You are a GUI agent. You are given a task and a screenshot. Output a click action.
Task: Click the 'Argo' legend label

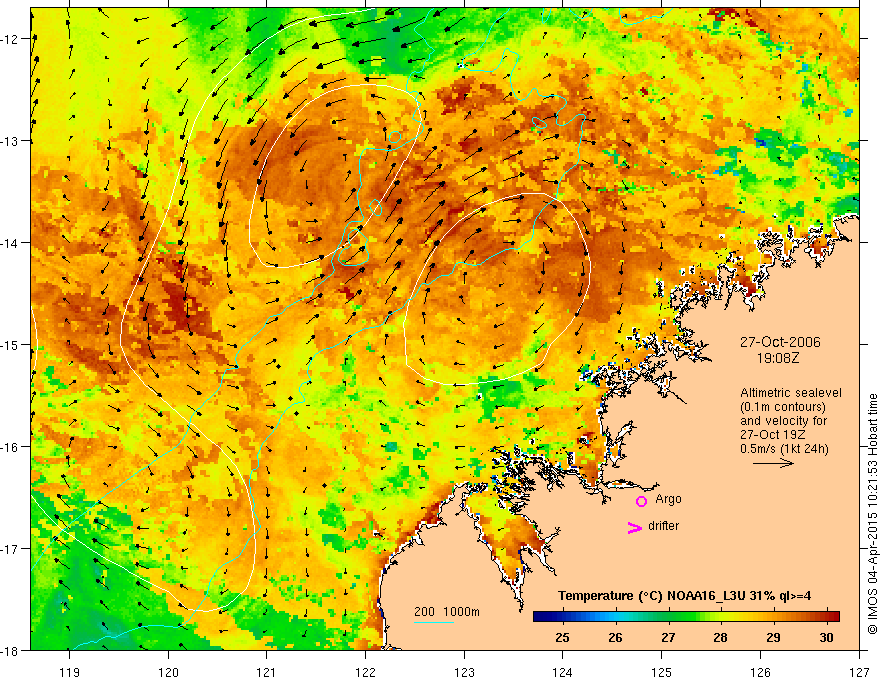point(668,499)
